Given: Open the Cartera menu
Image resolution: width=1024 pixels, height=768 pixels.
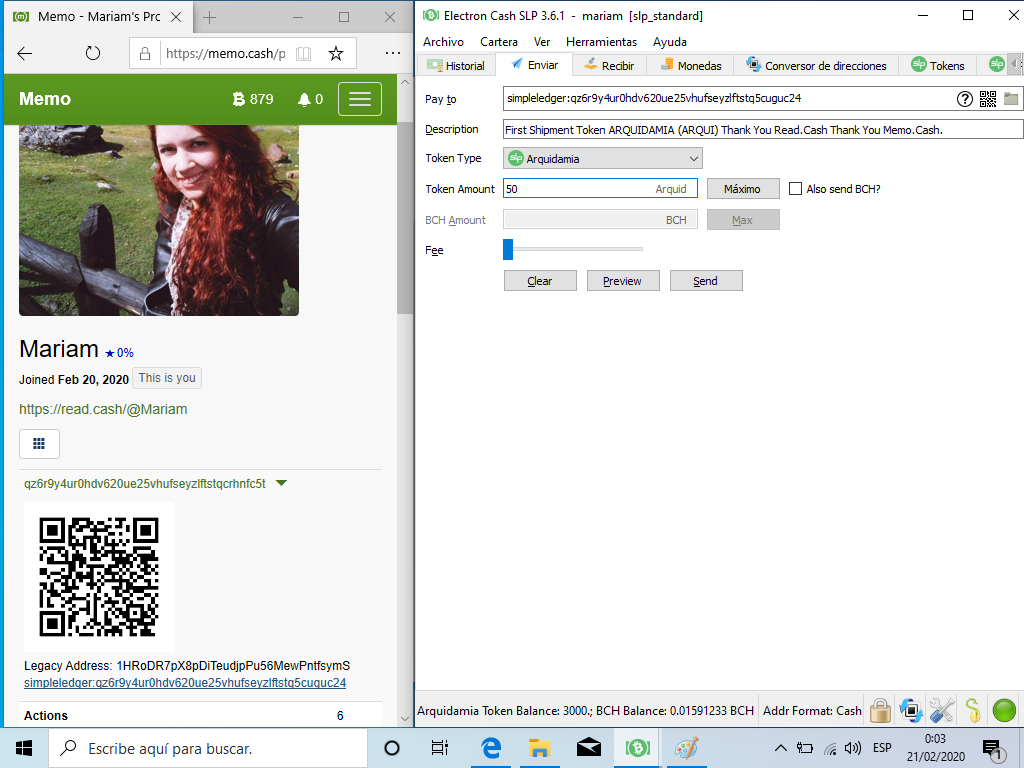Looking at the screenshot, I should [x=499, y=42].
